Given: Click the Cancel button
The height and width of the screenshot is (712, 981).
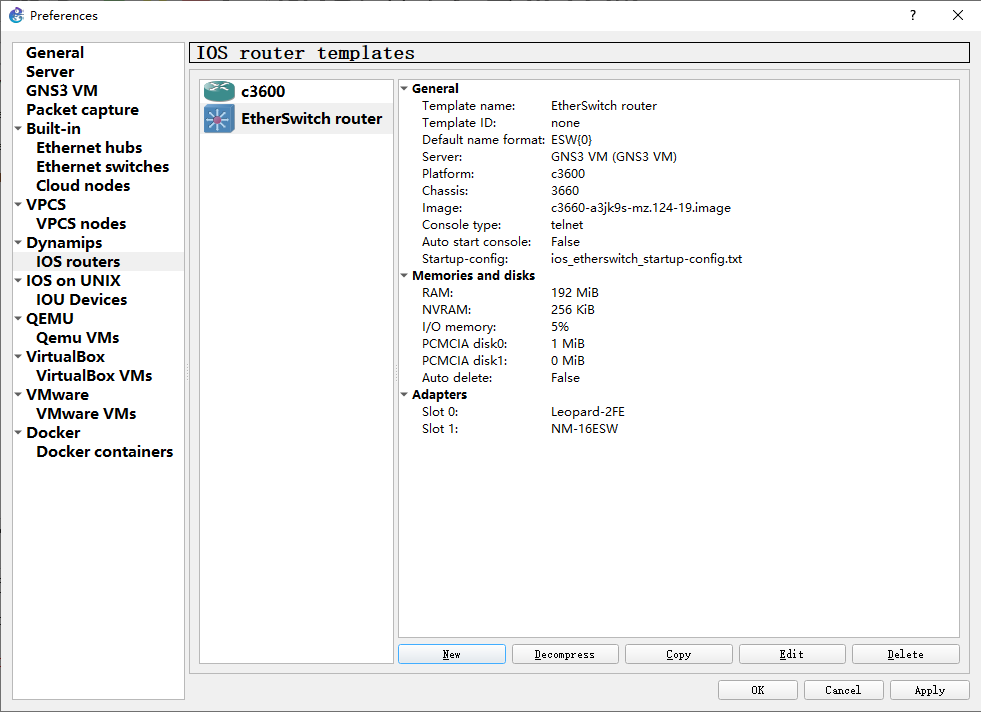Looking at the screenshot, I should coord(843,690).
